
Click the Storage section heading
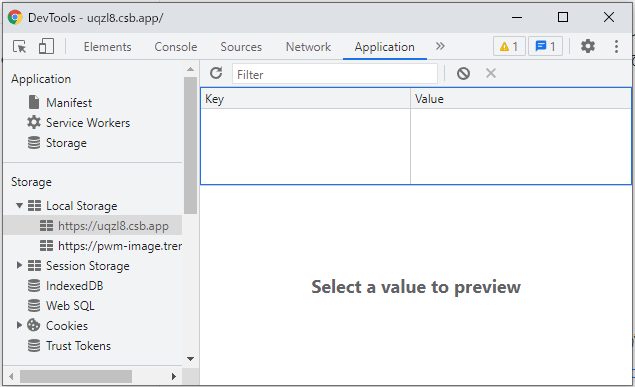[x=31, y=182]
